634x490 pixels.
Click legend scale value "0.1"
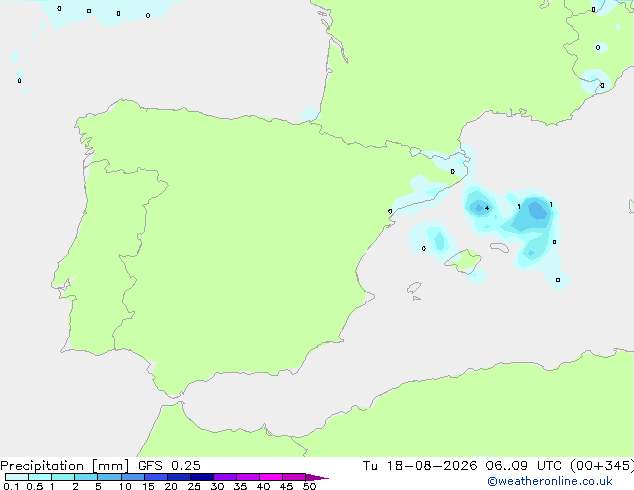pyautogui.click(x=11, y=486)
